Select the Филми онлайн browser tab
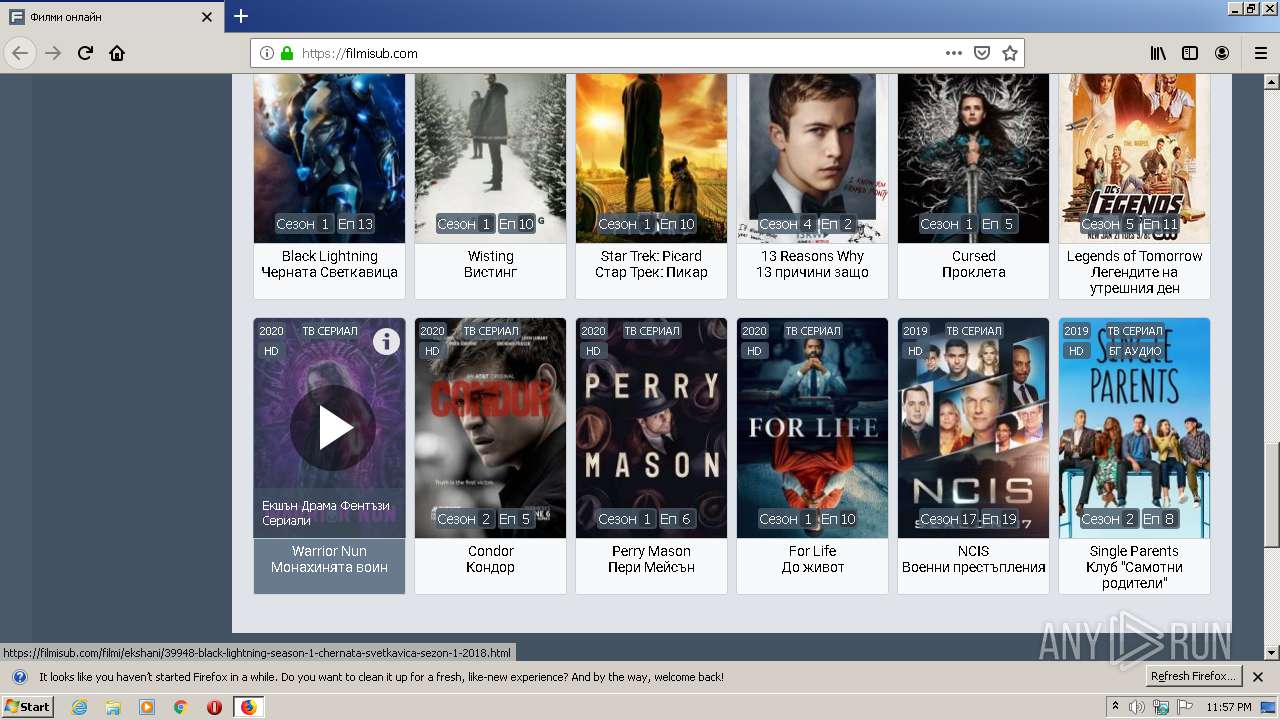 [112, 17]
